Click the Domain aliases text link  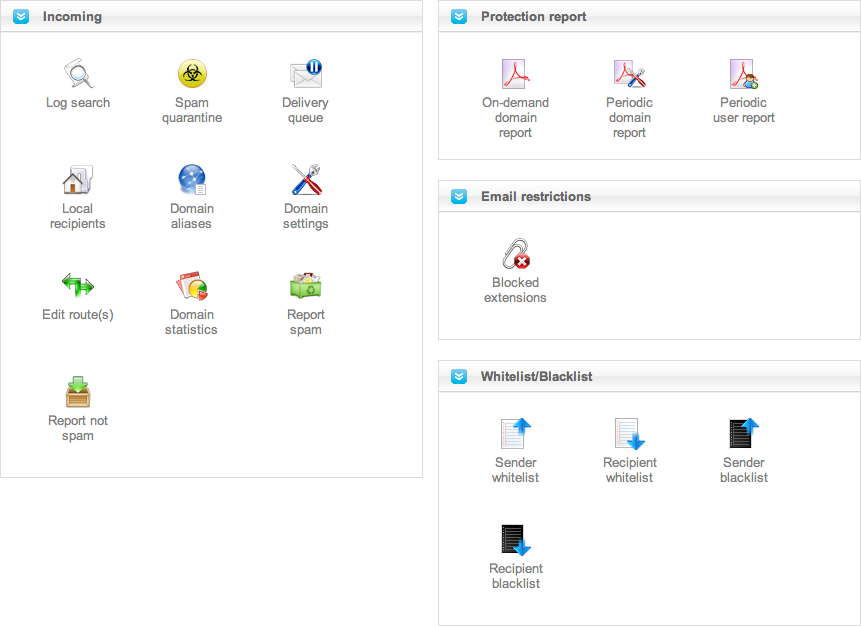[192, 216]
